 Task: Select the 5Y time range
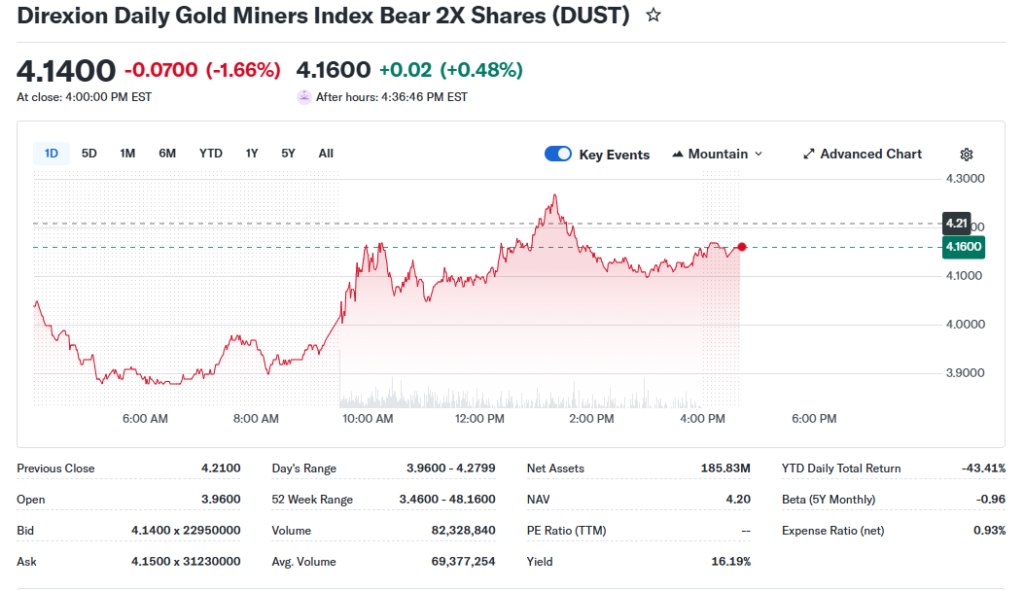(288, 153)
